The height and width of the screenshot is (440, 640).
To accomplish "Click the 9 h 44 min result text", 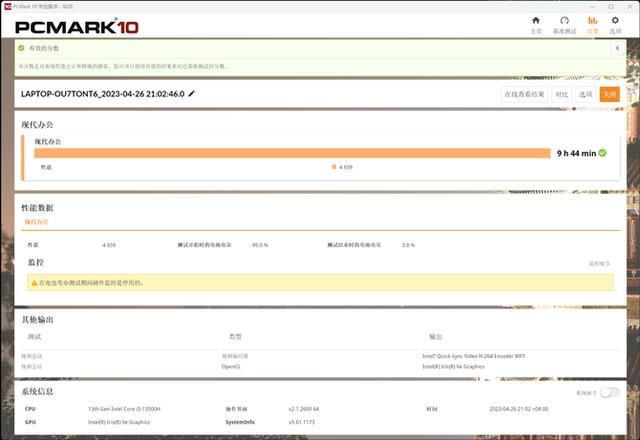I will [x=576, y=153].
